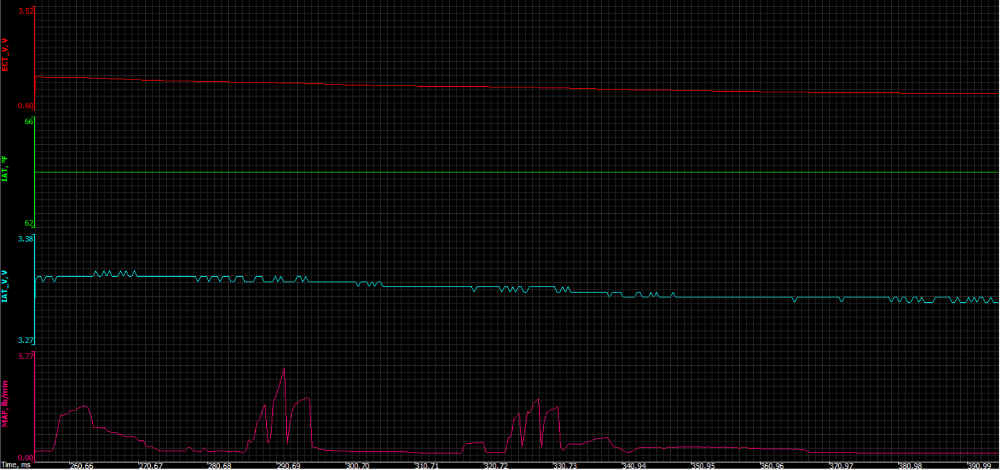This screenshot has height=470, width=1000.
Task: Click the 3.27 minimum on IAT_V axis
Action: 26,341
